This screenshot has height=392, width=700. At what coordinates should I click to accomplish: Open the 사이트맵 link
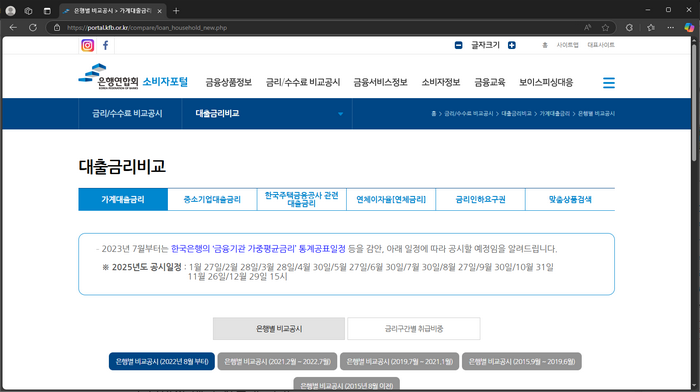point(567,45)
